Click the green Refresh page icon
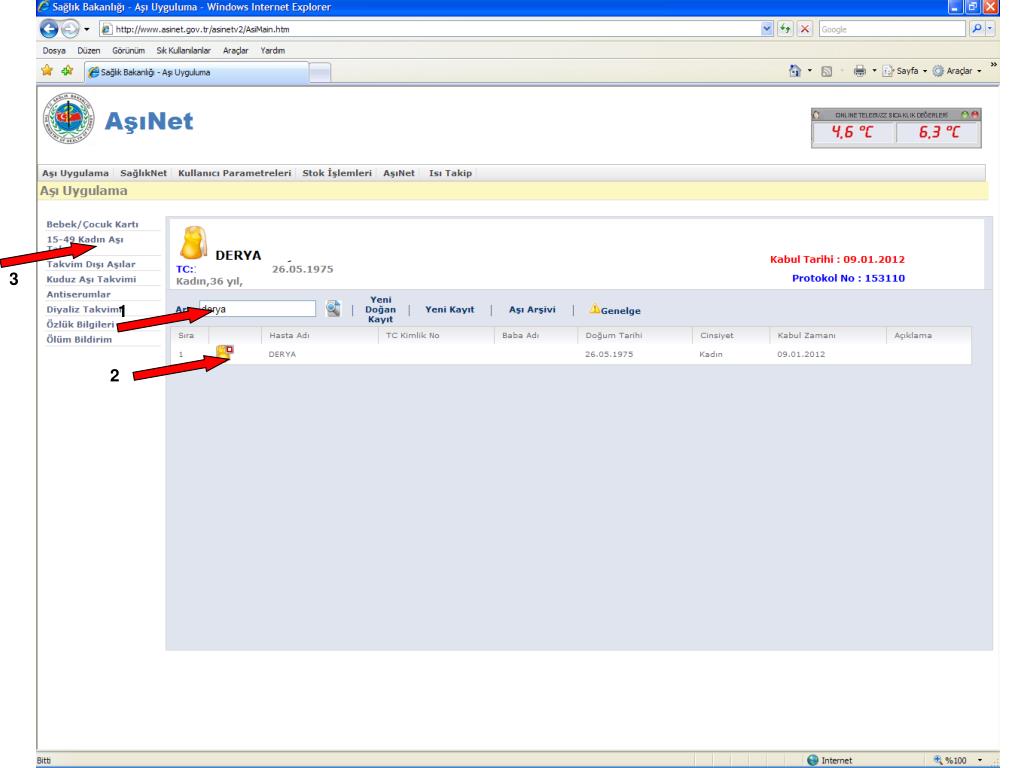The width and height of the screenshot is (1024, 768). 785,29
